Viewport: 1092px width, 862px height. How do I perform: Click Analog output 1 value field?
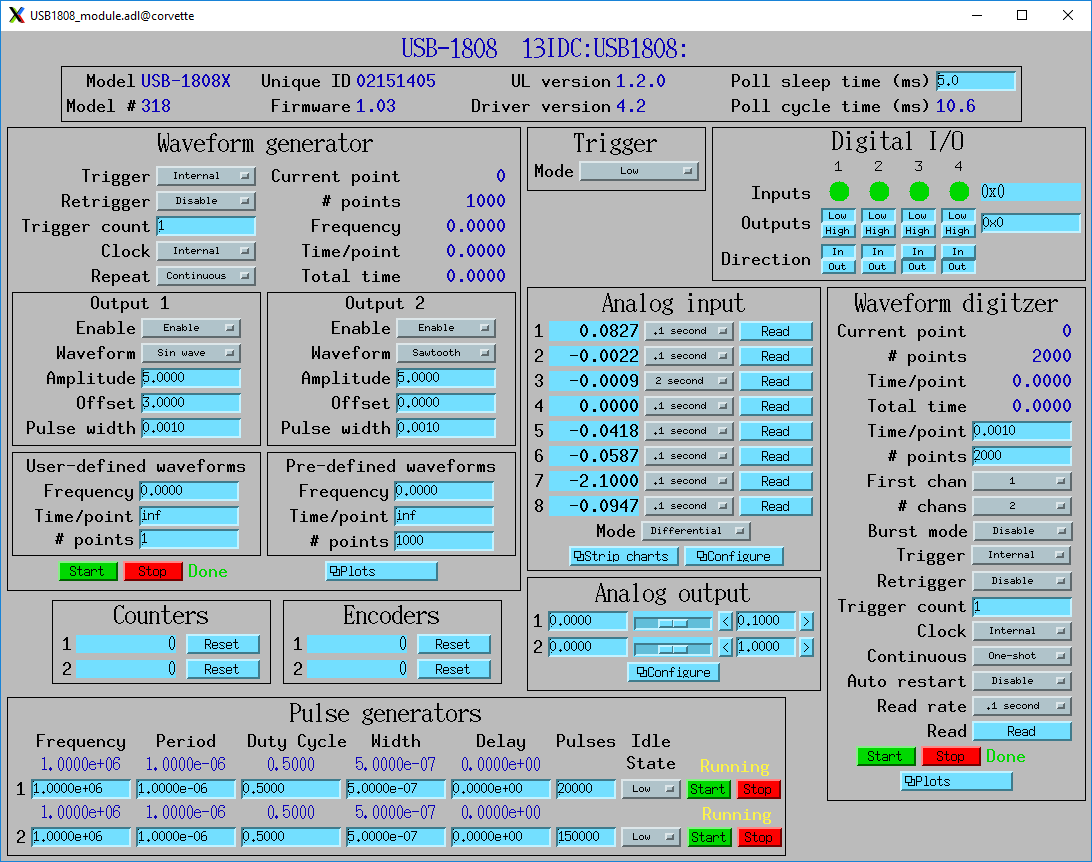(x=587, y=621)
